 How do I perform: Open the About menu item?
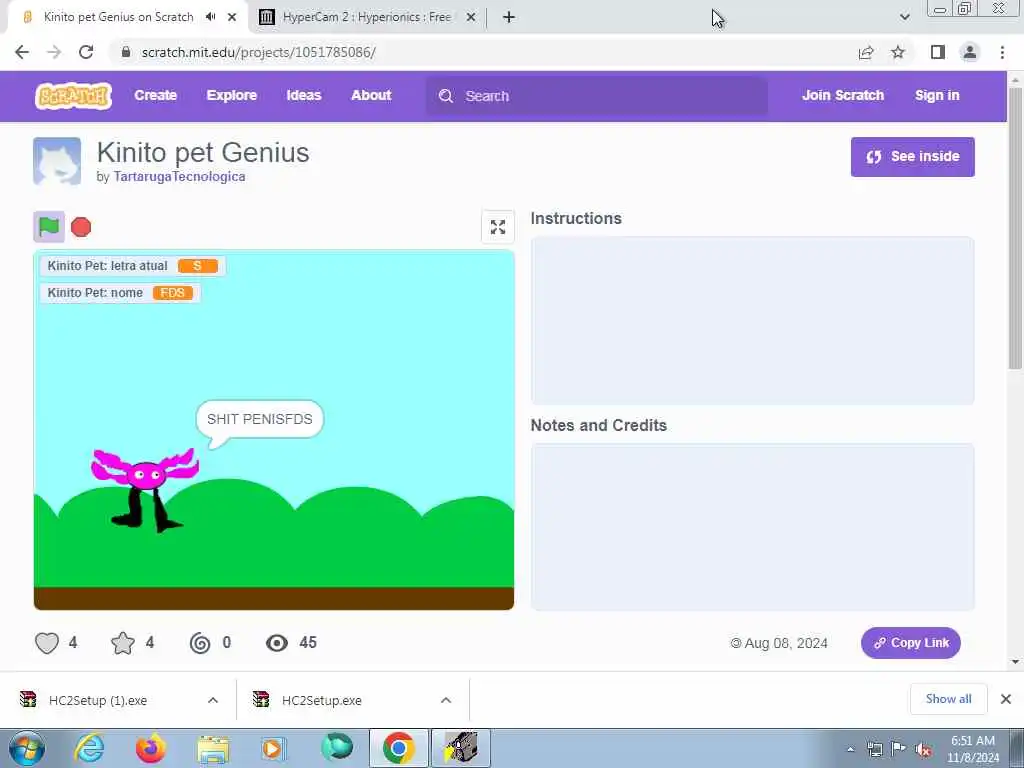(372, 95)
